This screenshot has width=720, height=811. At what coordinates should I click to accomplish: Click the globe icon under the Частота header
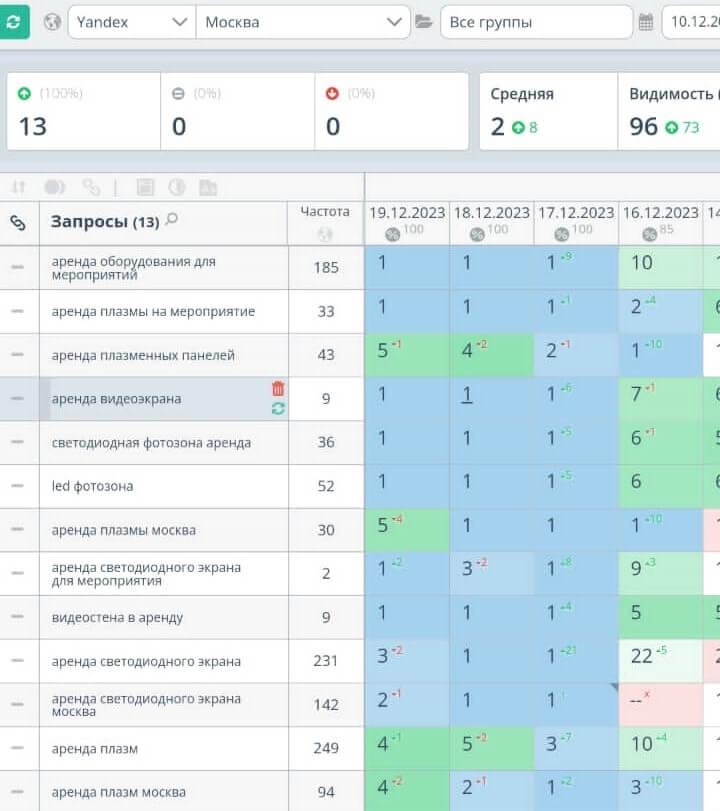pyautogui.click(x=325, y=235)
